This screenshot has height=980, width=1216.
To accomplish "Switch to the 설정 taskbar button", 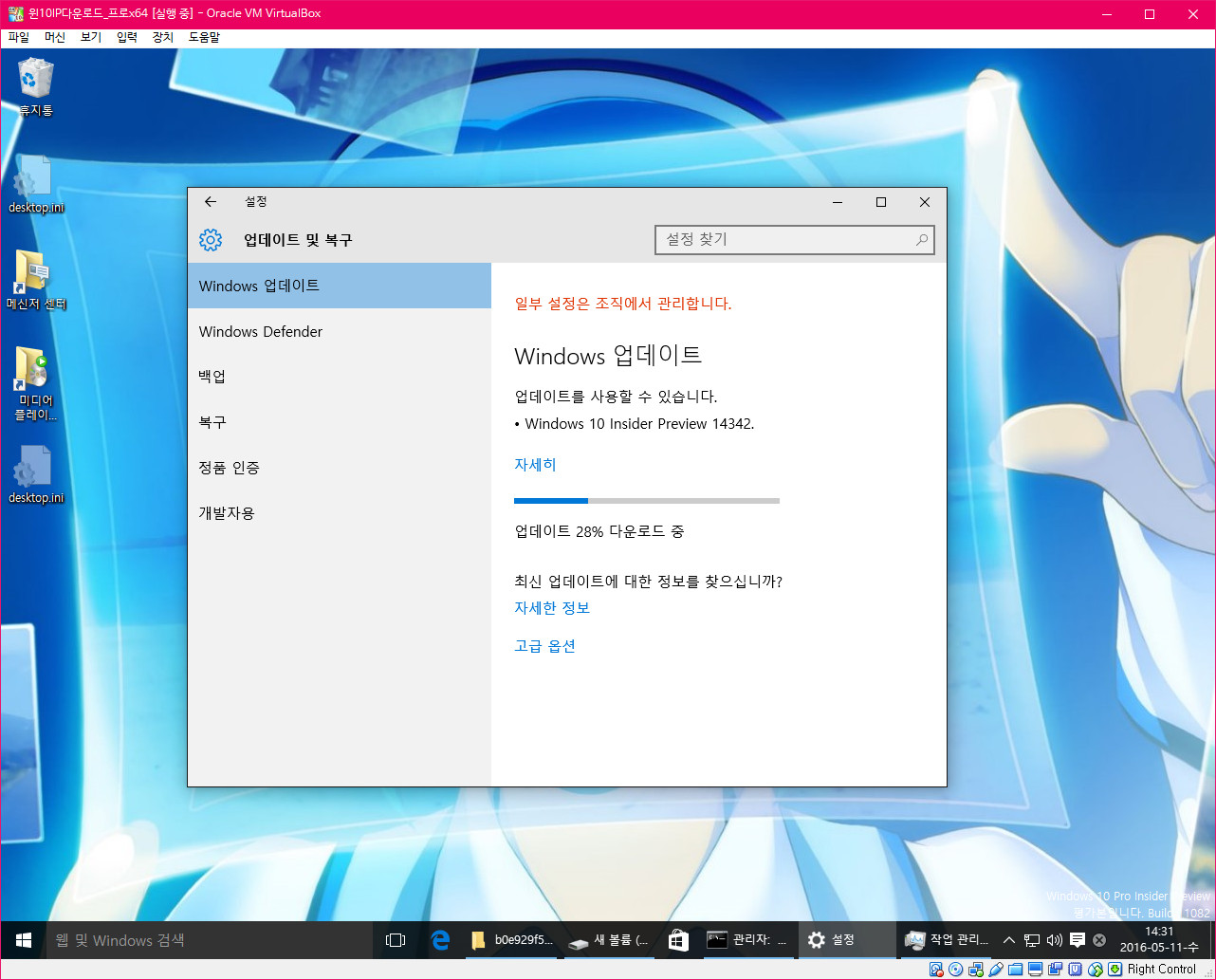I will (x=847, y=940).
